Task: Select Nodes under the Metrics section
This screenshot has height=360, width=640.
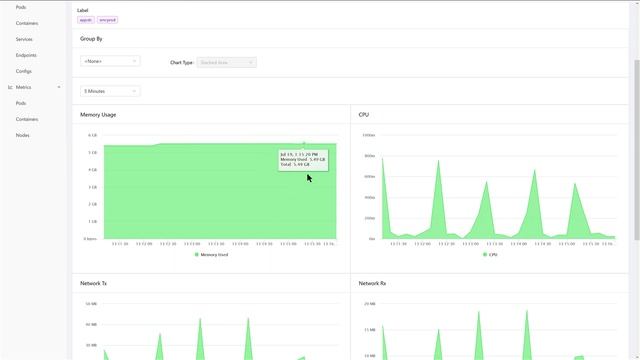Action: 22,135
